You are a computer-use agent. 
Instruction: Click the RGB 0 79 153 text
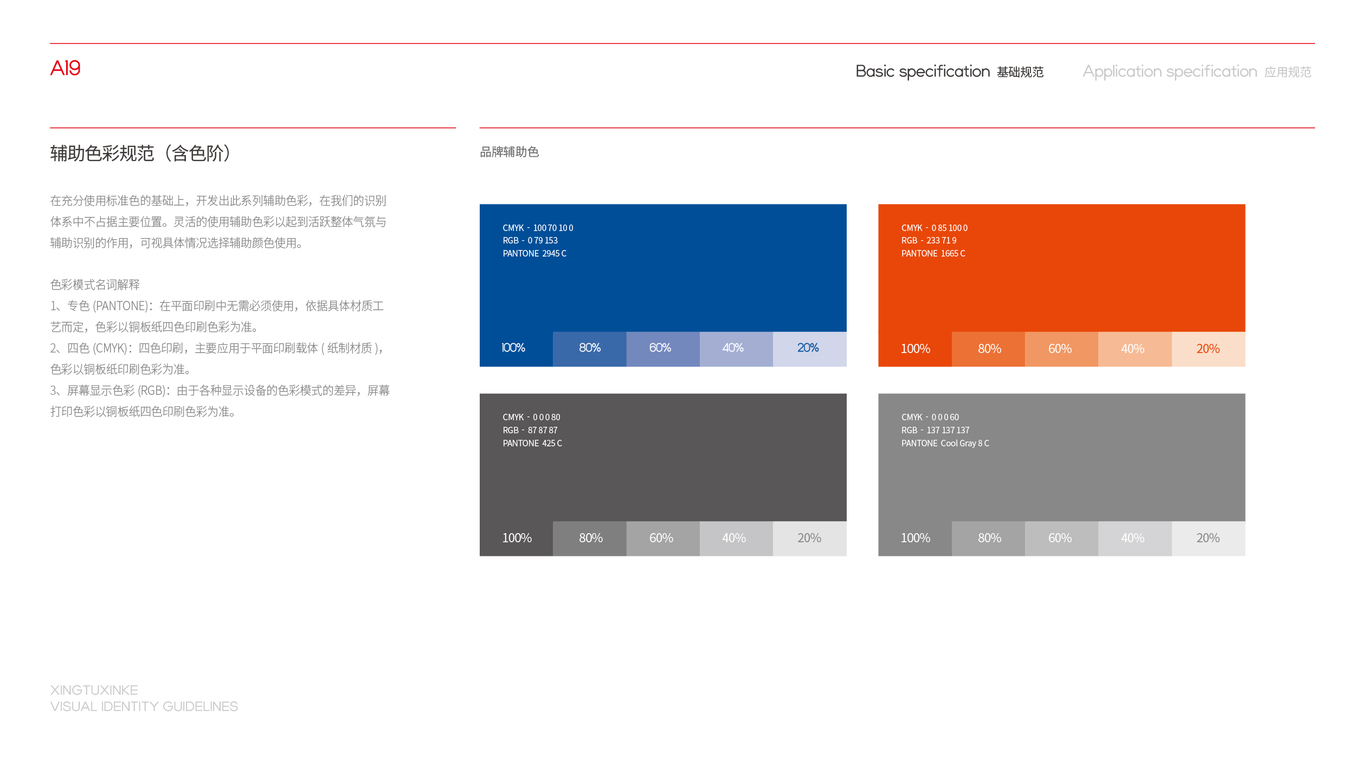(x=530, y=241)
